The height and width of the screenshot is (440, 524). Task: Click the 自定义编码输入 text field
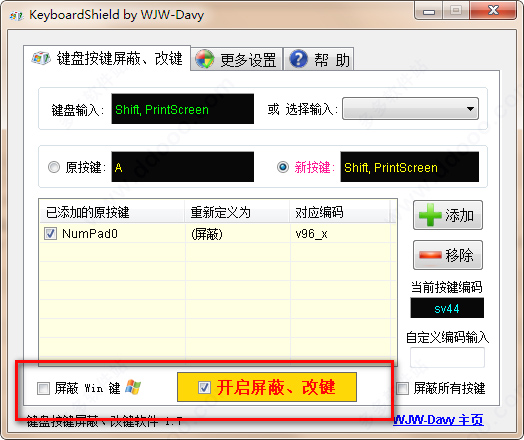[x=447, y=357]
